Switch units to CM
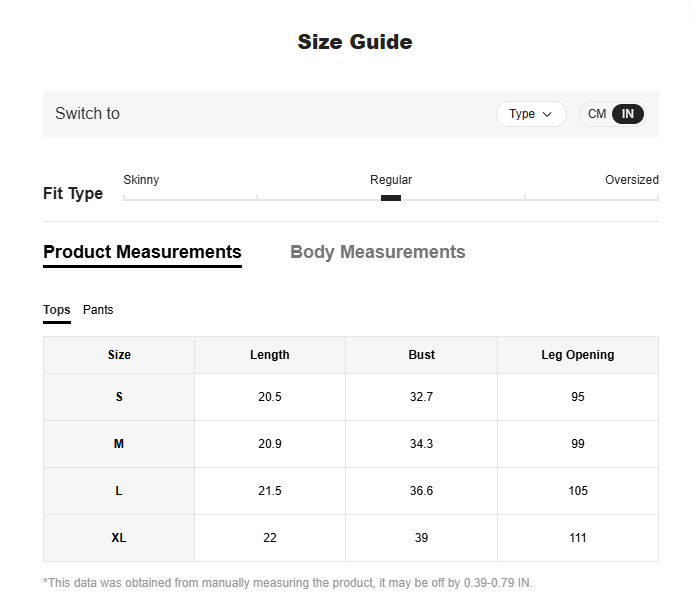Image resolution: width=694 pixels, height=604 pixels. coord(597,114)
